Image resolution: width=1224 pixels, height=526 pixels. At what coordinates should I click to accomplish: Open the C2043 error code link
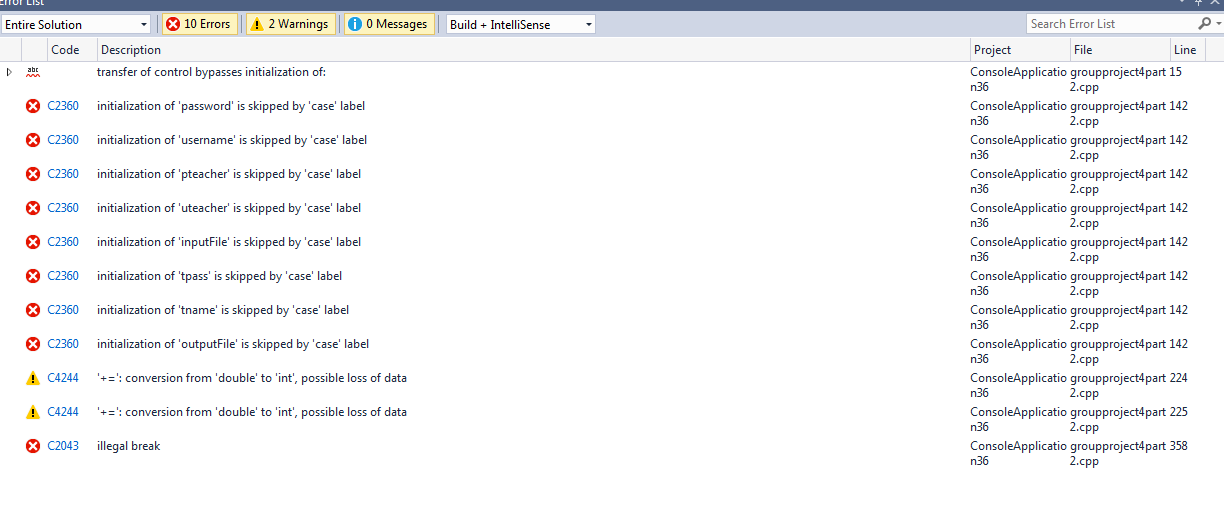63,446
